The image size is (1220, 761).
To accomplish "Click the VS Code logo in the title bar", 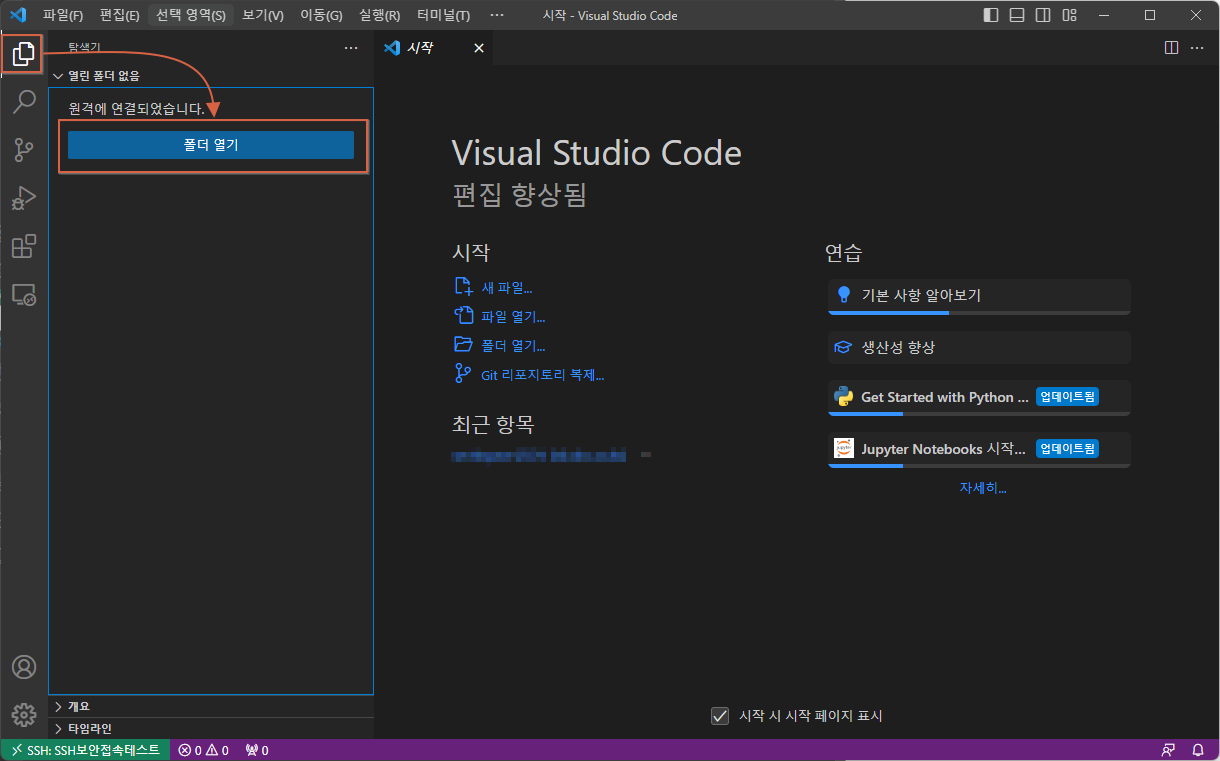I will coord(17,15).
